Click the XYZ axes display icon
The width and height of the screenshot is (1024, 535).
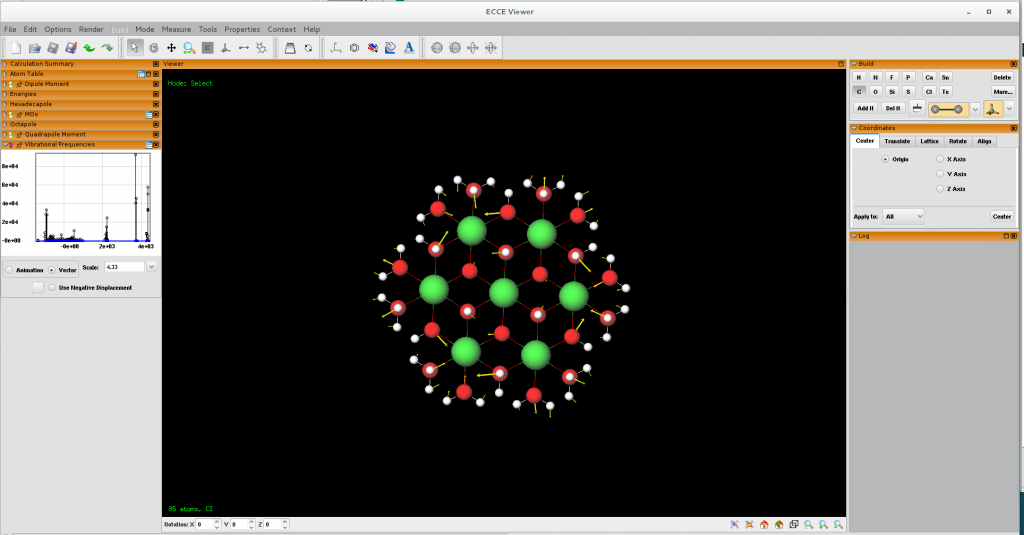[336, 47]
